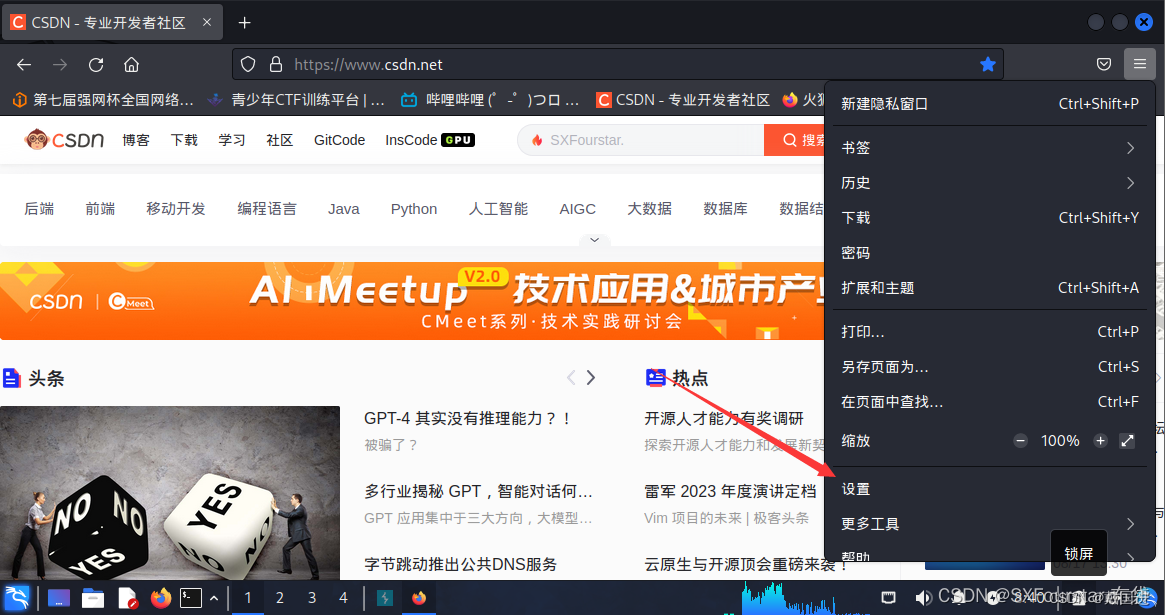This screenshot has height=615, width=1165.
Task: Launch the text editor from the taskbar
Action: [x=127, y=598]
